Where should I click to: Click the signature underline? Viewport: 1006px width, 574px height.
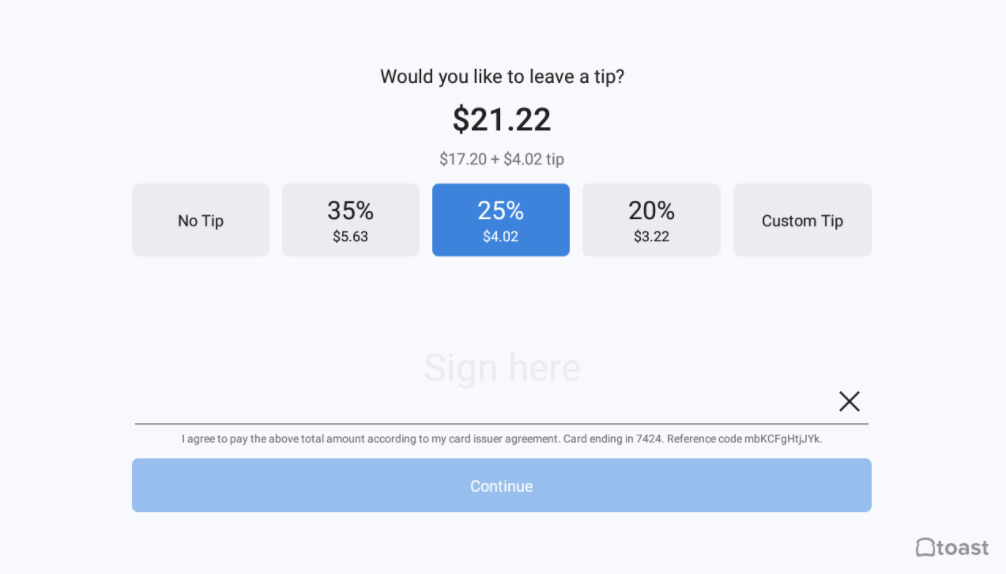(x=480, y=424)
